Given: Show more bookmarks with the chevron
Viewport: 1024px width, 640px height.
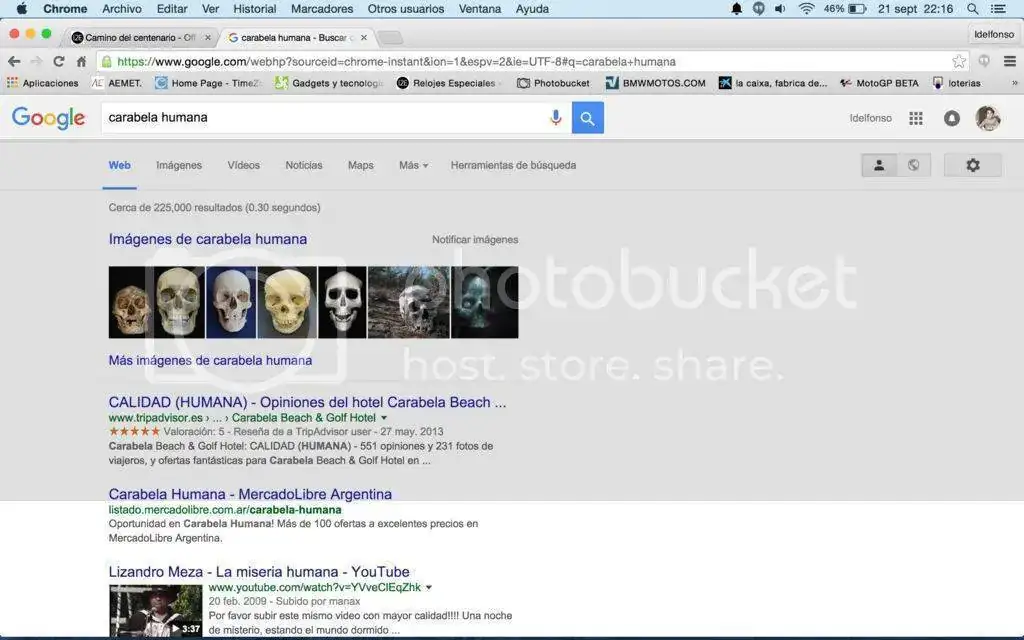Looking at the screenshot, I should coord(1014,83).
